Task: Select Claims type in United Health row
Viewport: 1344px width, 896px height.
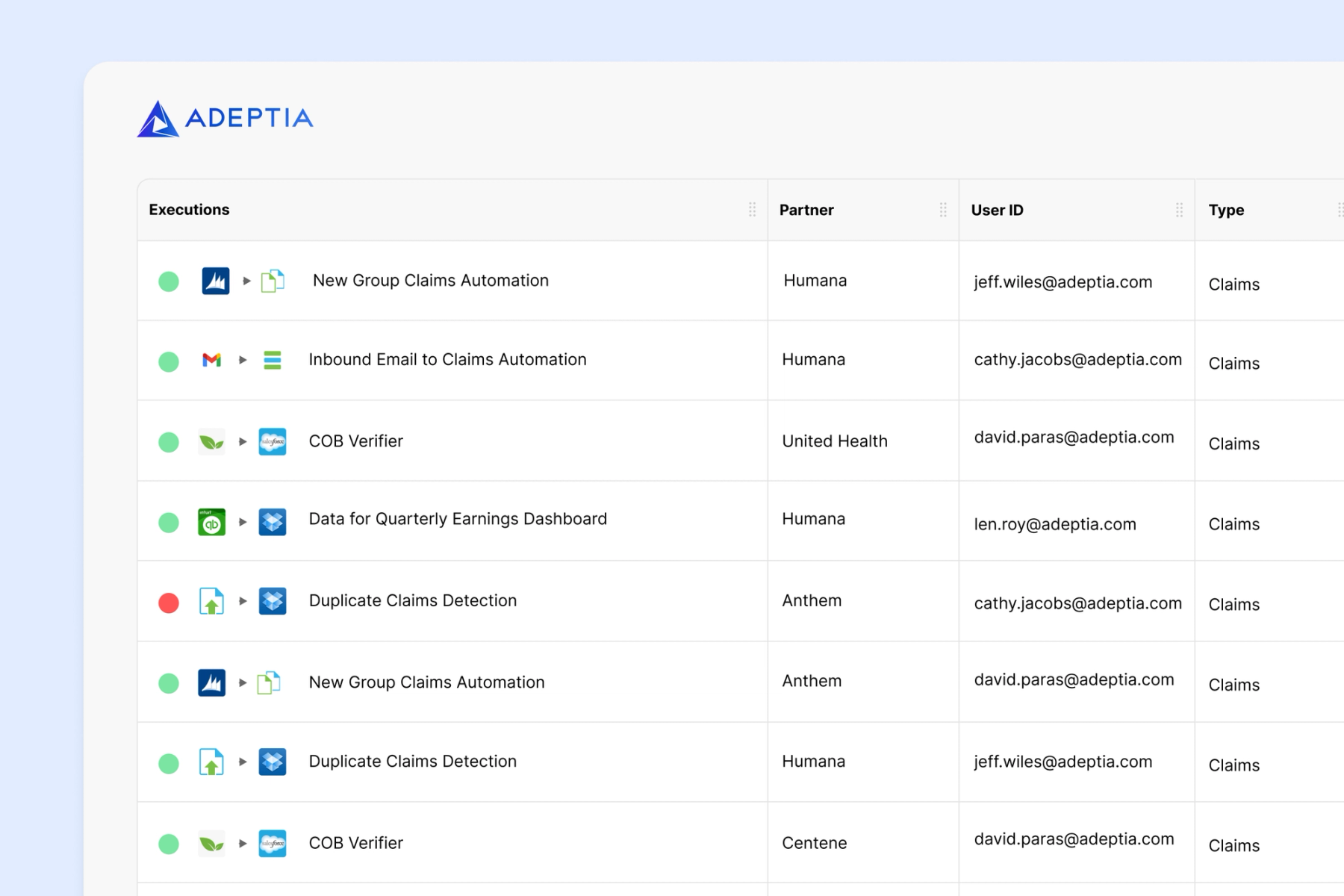Action: click(x=1233, y=444)
